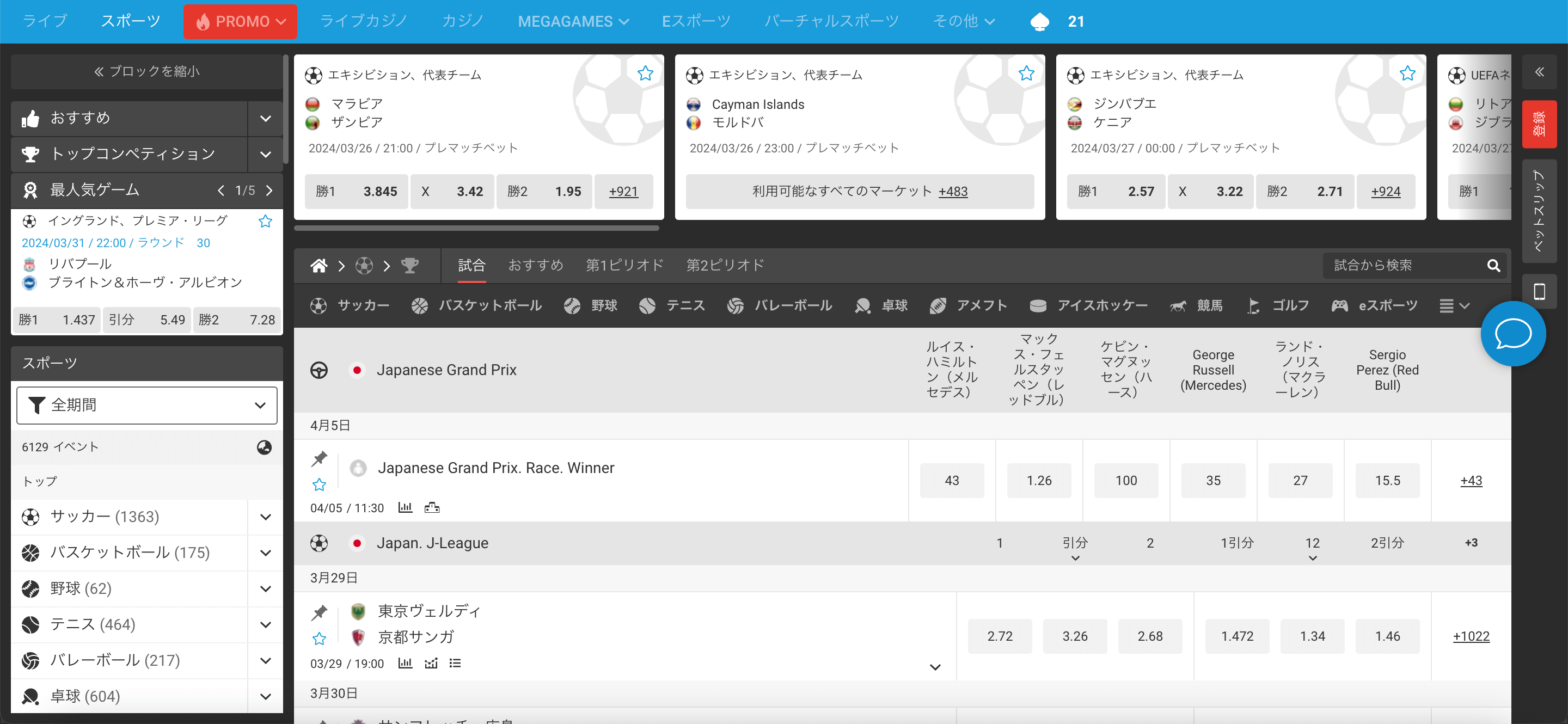Go to ライブ in top navigation
Viewport: 1568px width, 724px height.
[45, 21]
